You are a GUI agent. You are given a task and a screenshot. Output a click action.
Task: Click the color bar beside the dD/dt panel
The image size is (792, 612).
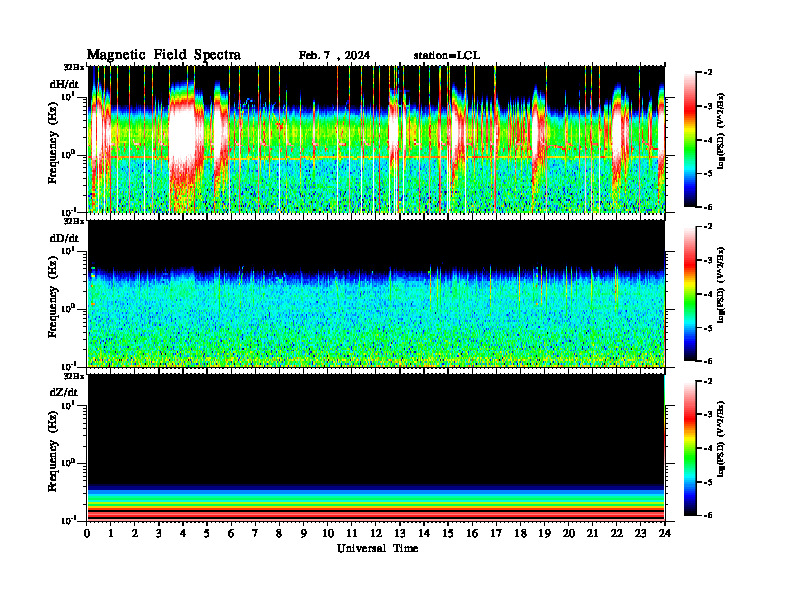coord(690,294)
